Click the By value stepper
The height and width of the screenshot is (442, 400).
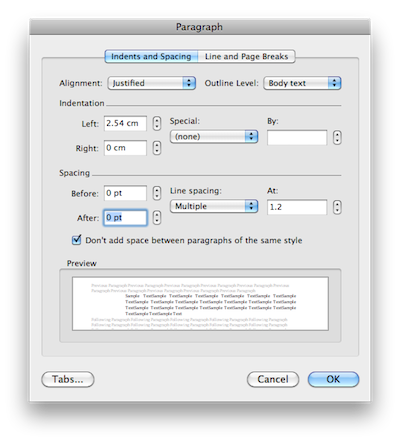[x=337, y=137]
